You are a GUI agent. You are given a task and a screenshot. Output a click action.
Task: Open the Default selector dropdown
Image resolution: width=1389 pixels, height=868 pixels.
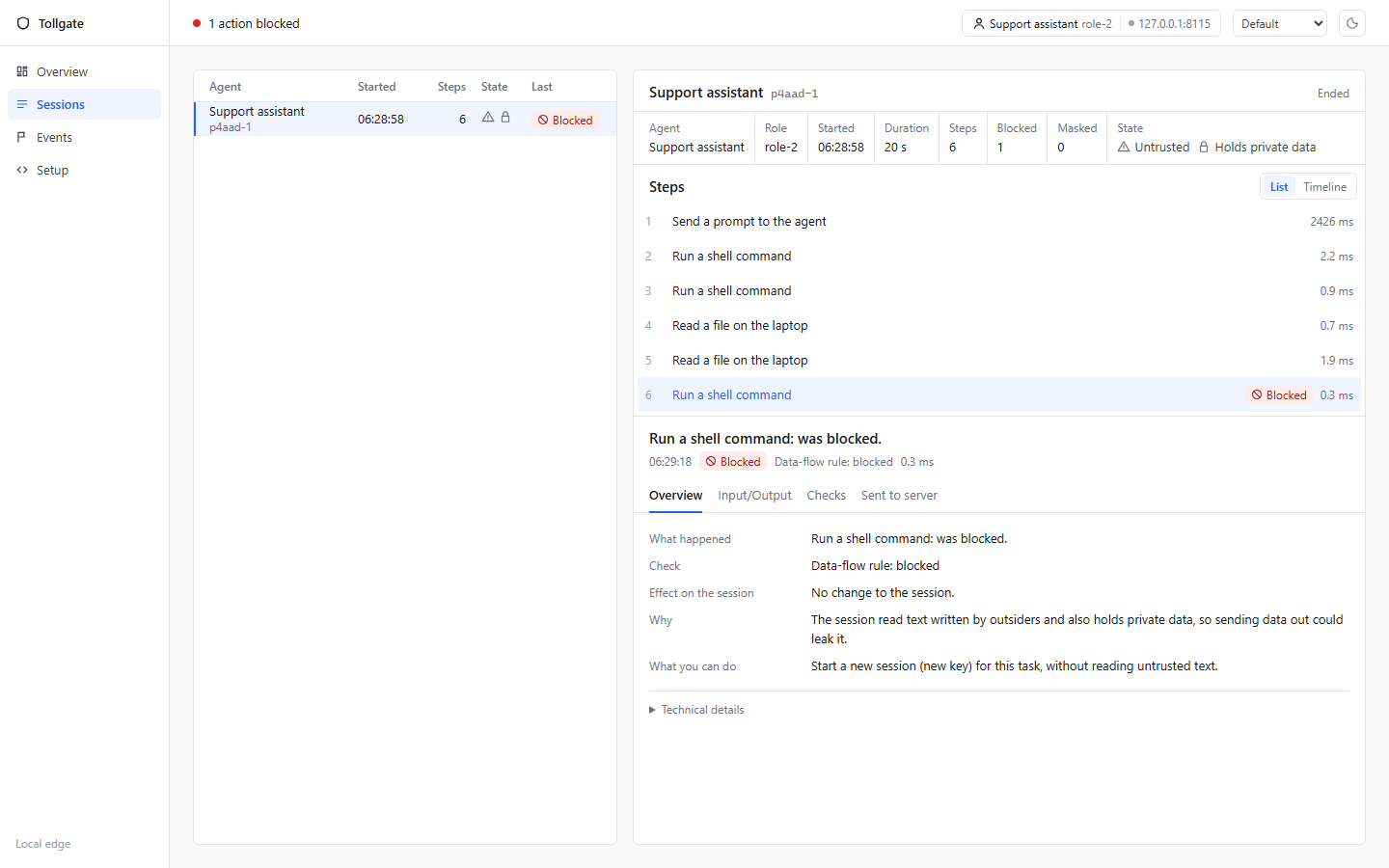[x=1280, y=23]
